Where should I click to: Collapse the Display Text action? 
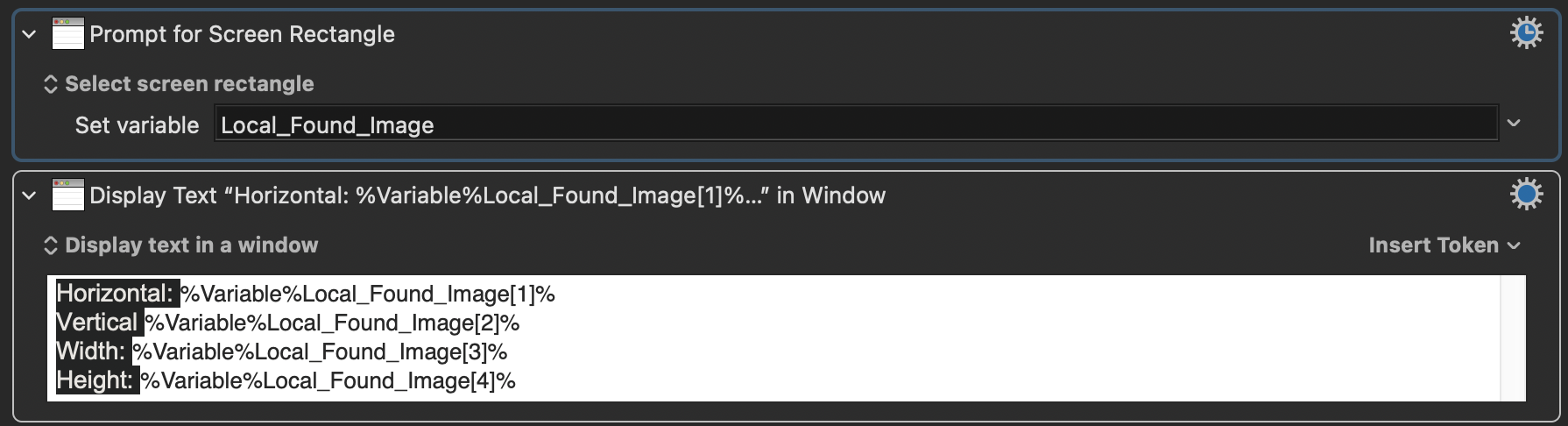click(29, 195)
